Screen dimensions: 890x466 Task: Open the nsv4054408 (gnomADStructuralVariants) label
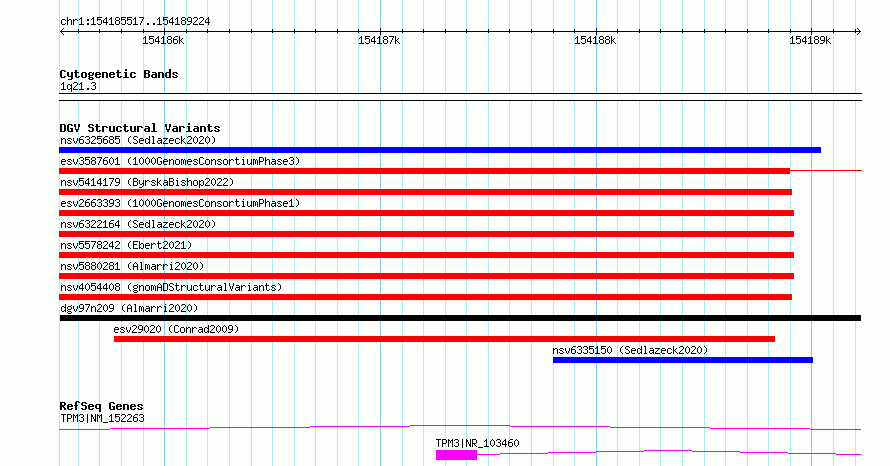pos(171,287)
